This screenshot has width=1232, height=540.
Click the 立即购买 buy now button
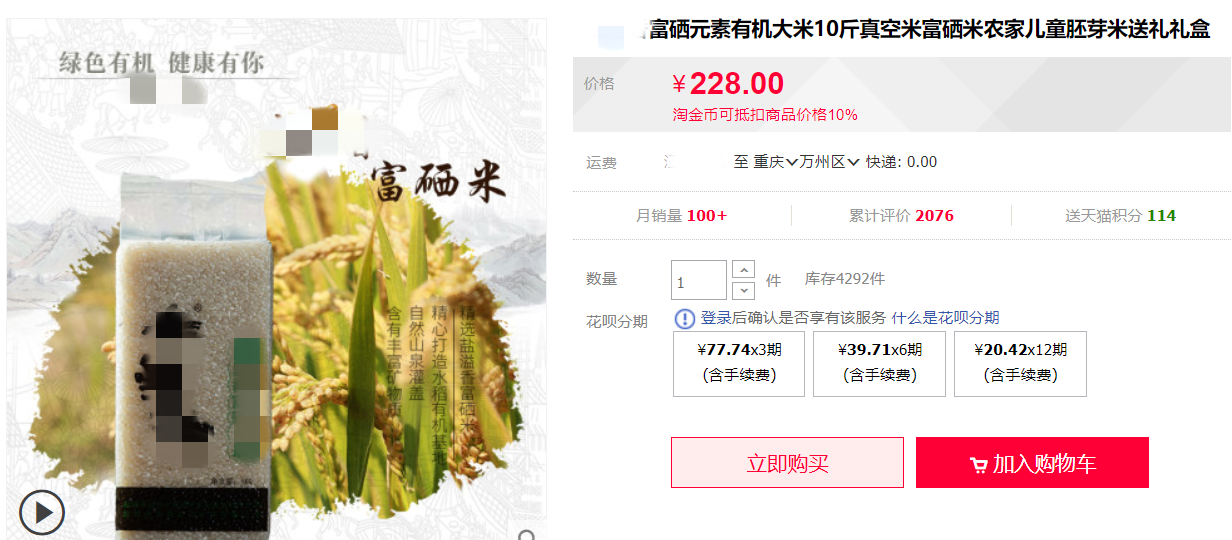tap(787, 463)
